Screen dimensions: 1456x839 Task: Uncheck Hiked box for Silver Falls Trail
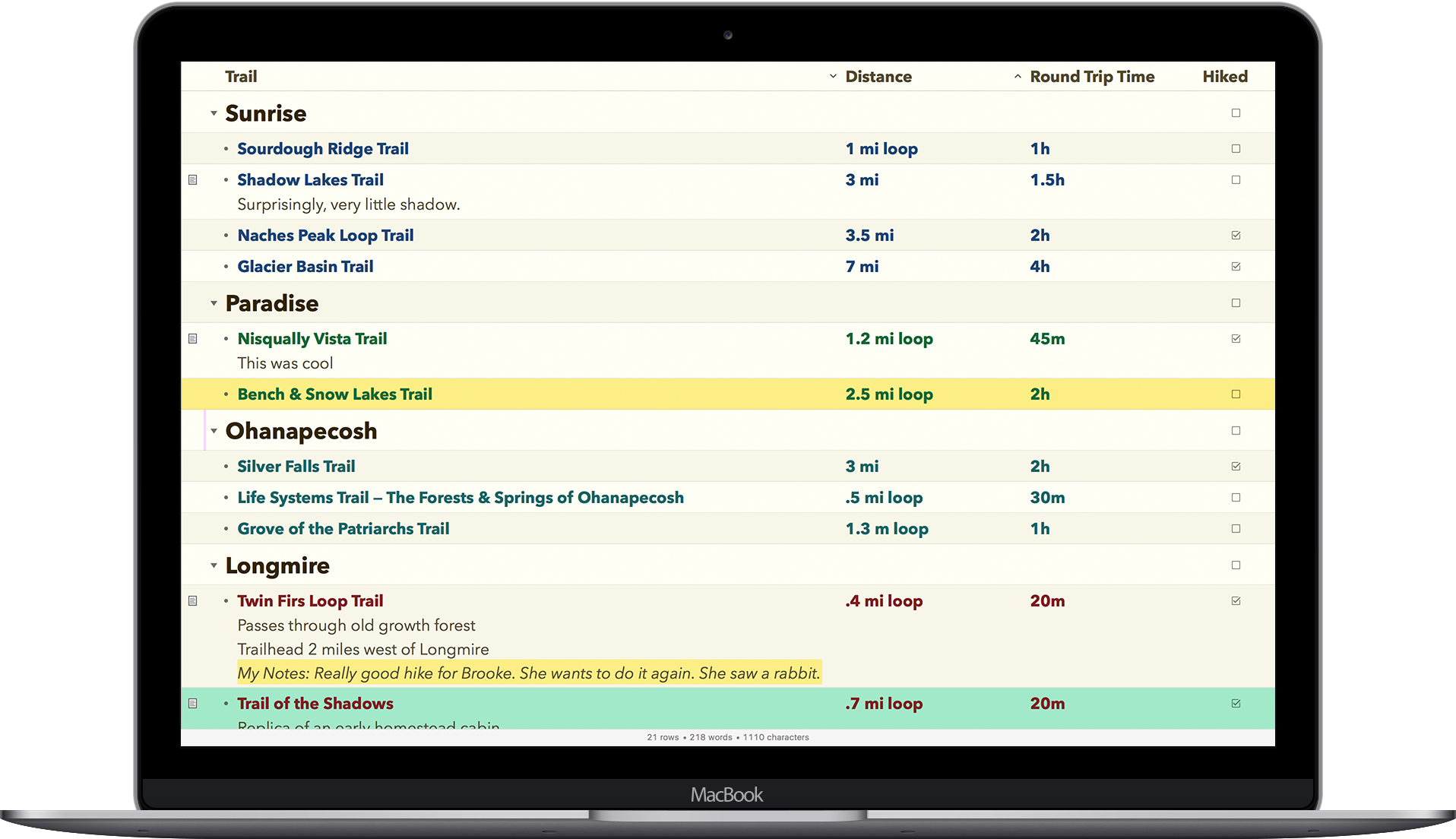point(1236,467)
